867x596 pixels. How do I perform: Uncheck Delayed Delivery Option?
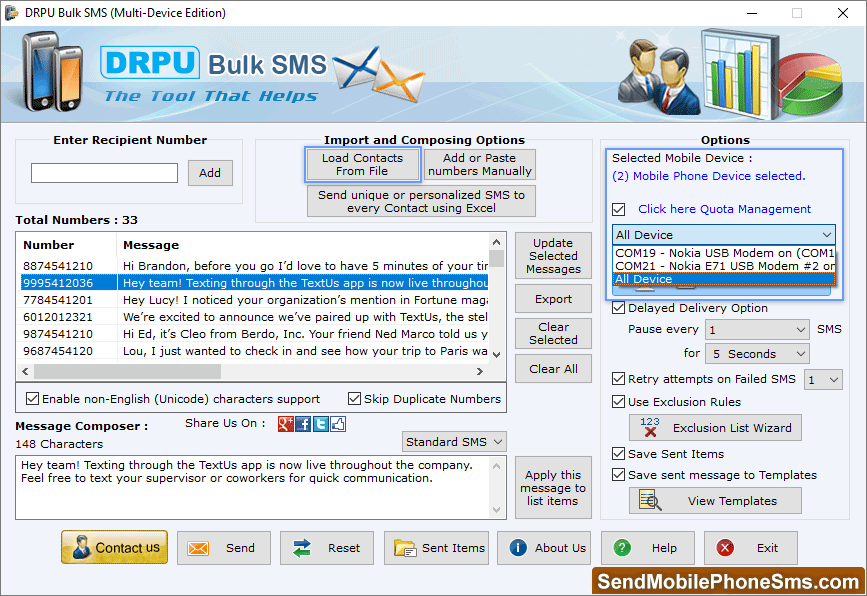pos(619,308)
